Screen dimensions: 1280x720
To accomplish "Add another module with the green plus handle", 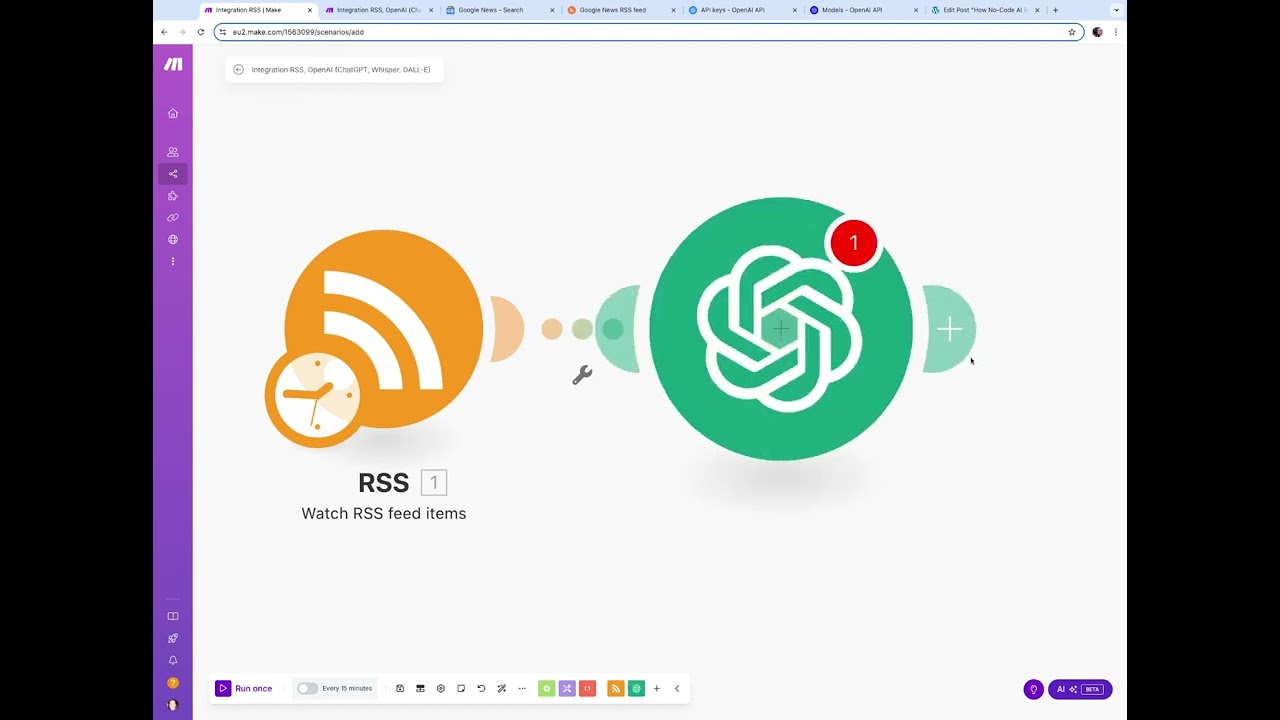I will 949,329.
